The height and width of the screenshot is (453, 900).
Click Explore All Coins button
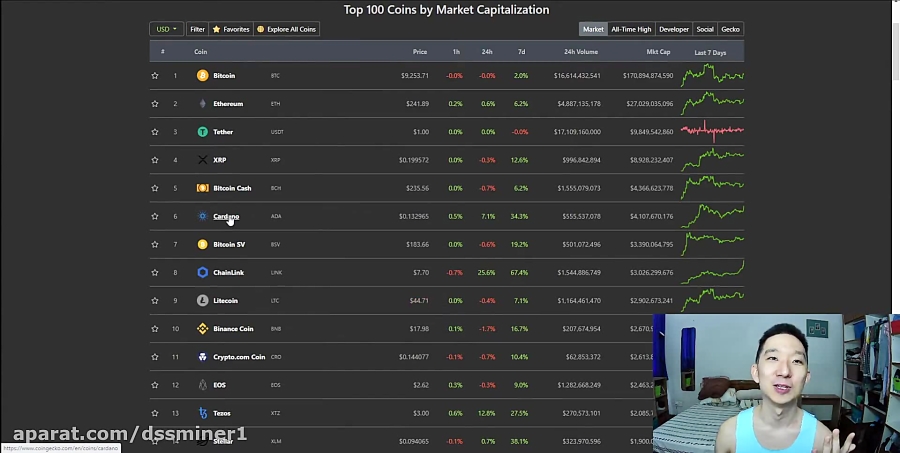click(286, 29)
